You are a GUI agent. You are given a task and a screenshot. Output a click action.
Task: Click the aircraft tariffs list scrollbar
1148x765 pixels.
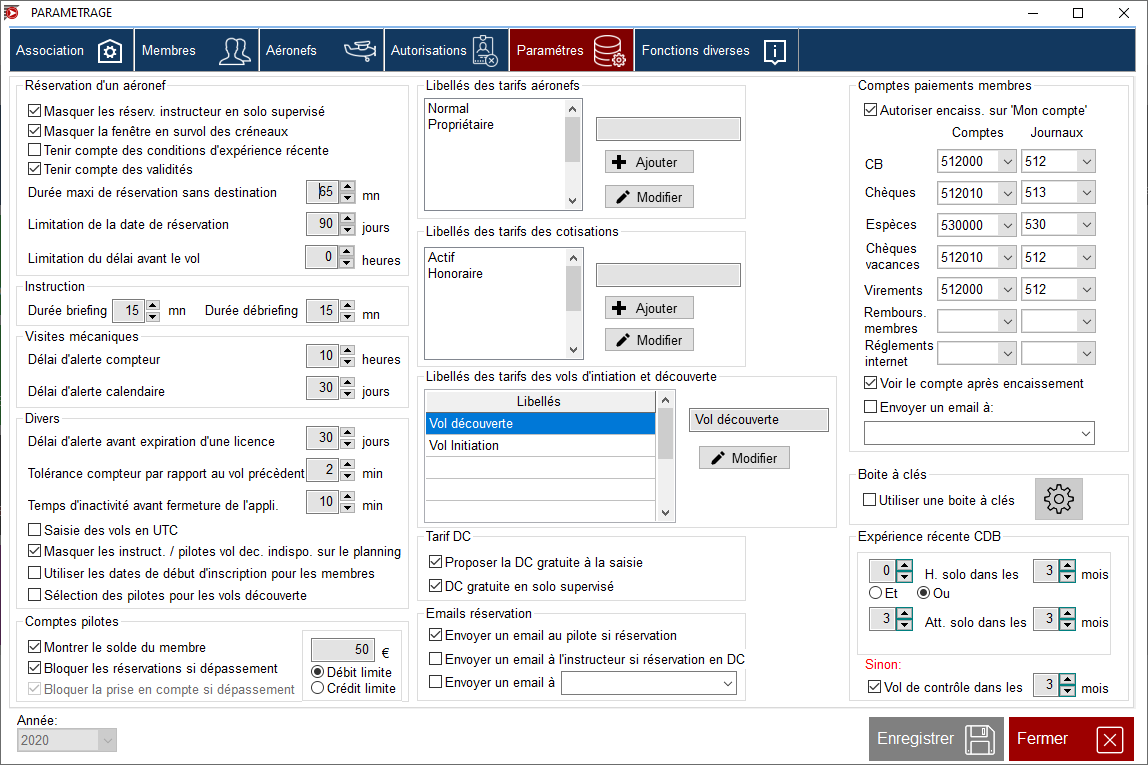tap(573, 154)
